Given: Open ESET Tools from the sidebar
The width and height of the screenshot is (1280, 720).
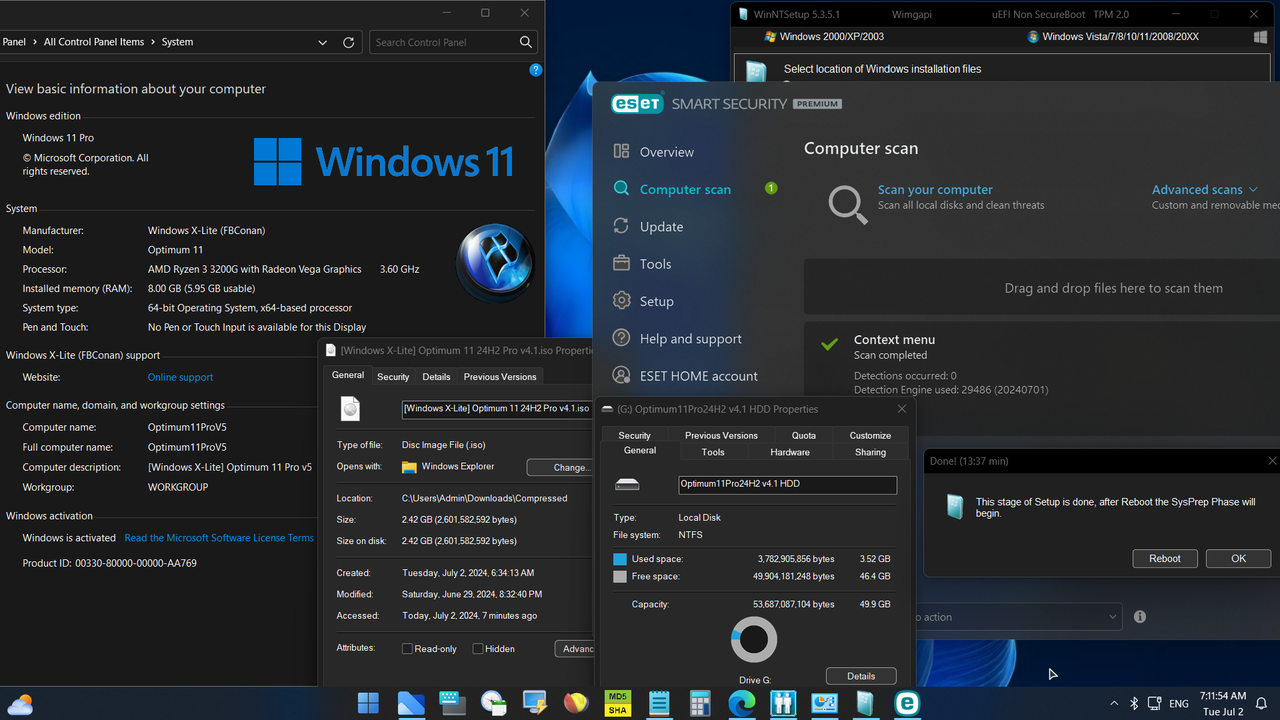Looking at the screenshot, I should click(621, 263).
